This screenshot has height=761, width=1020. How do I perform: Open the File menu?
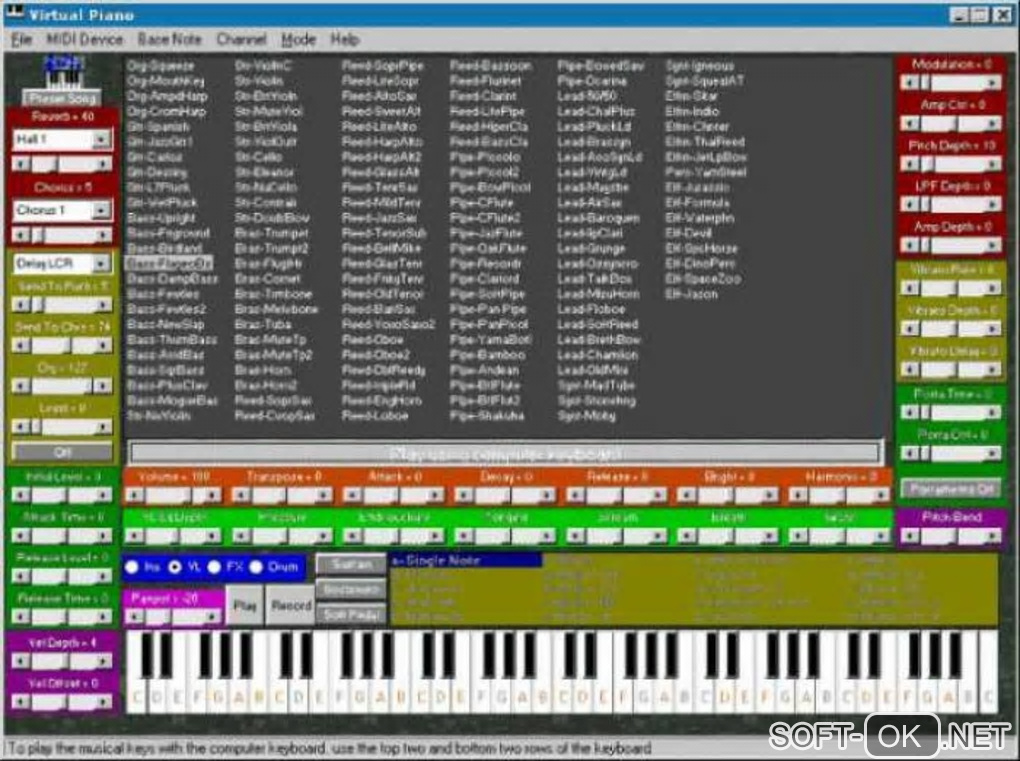tap(21, 40)
